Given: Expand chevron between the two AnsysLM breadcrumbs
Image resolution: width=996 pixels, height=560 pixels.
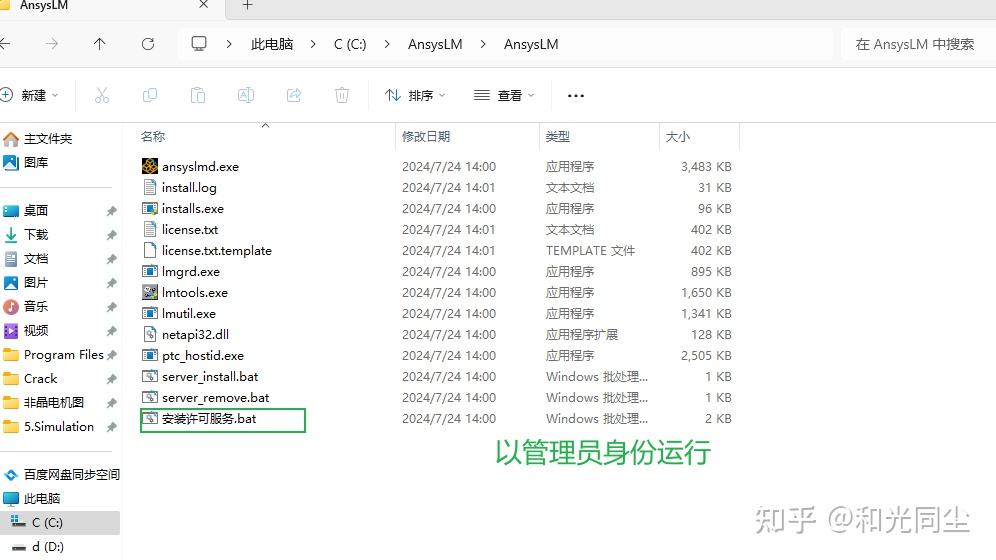Looking at the screenshot, I should [483, 44].
